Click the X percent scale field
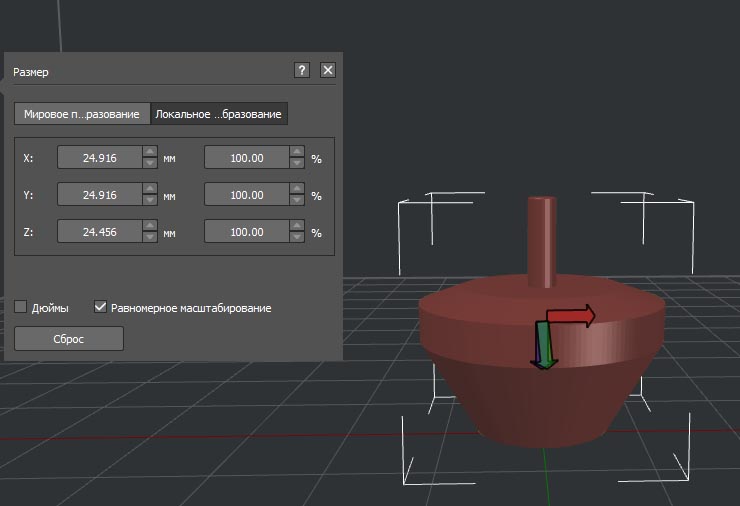The height and width of the screenshot is (506, 740). 246,158
